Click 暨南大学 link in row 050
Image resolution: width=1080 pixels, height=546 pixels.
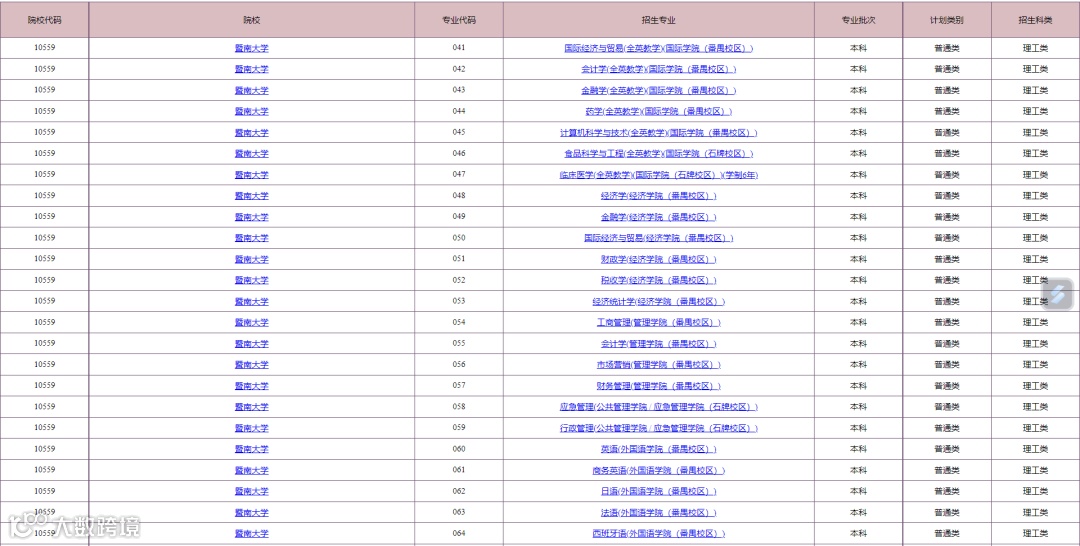point(251,238)
